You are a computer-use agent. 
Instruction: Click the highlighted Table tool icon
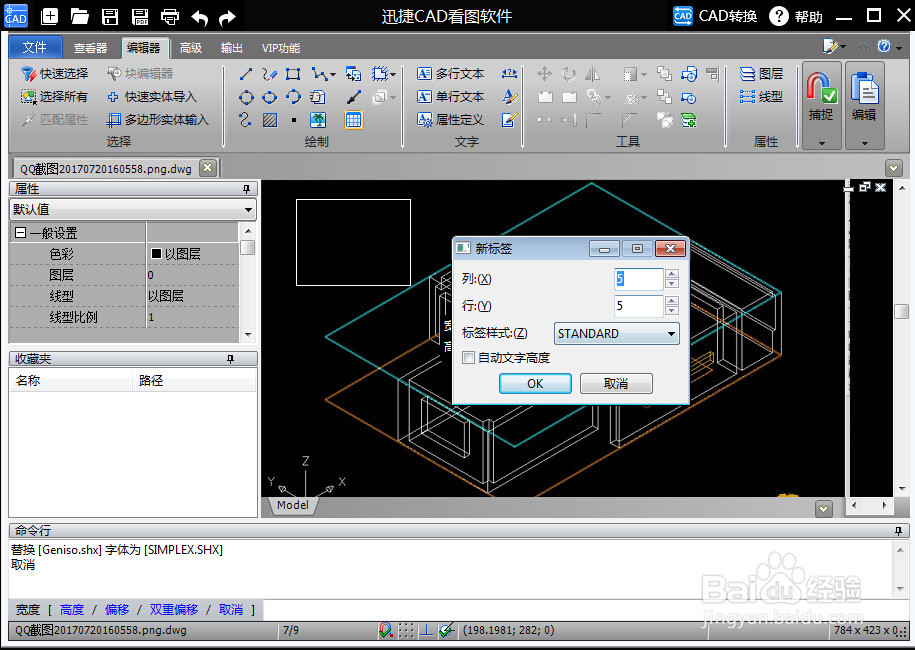point(353,120)
